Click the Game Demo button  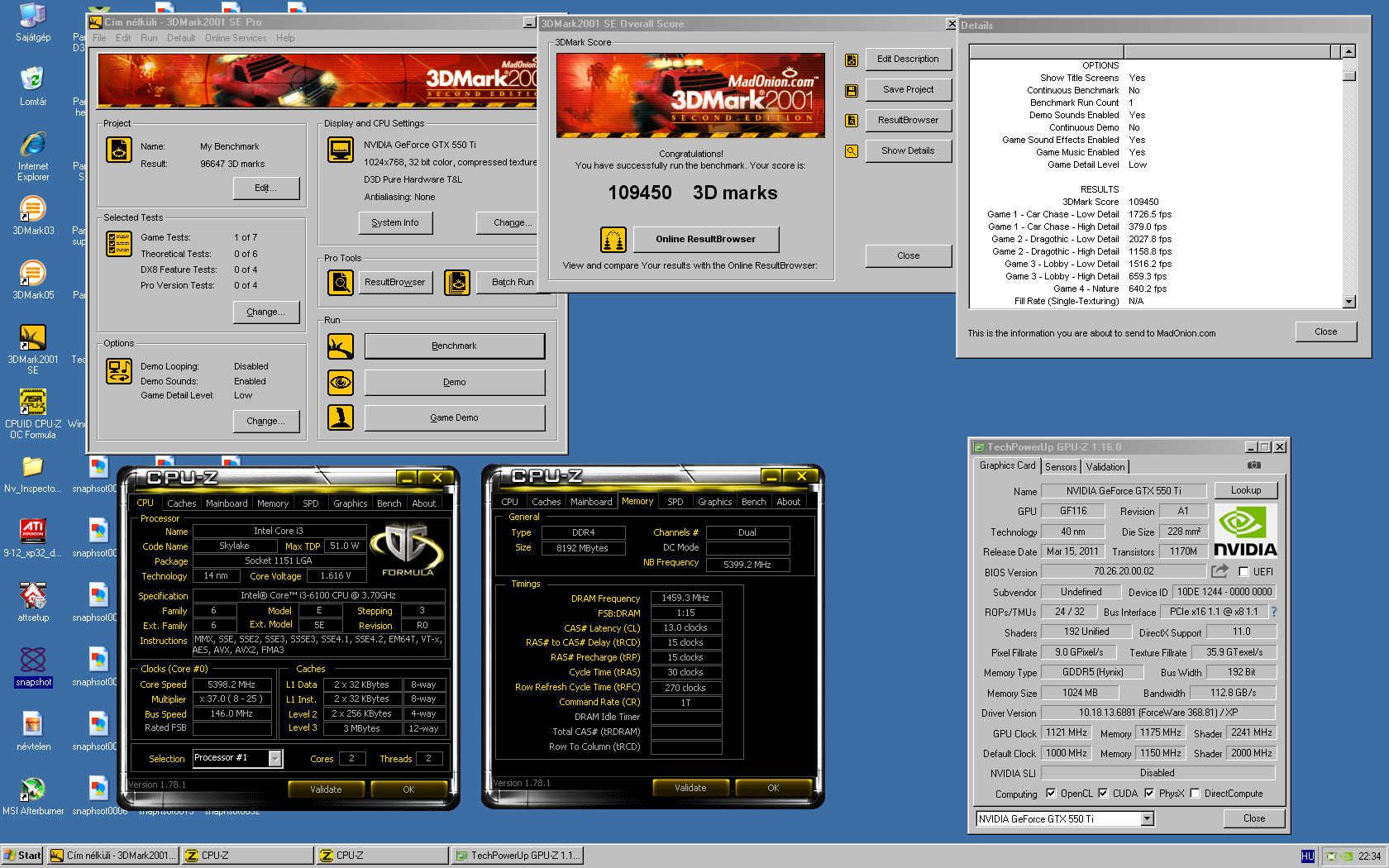pyautogui.click(x=454, y=417)
